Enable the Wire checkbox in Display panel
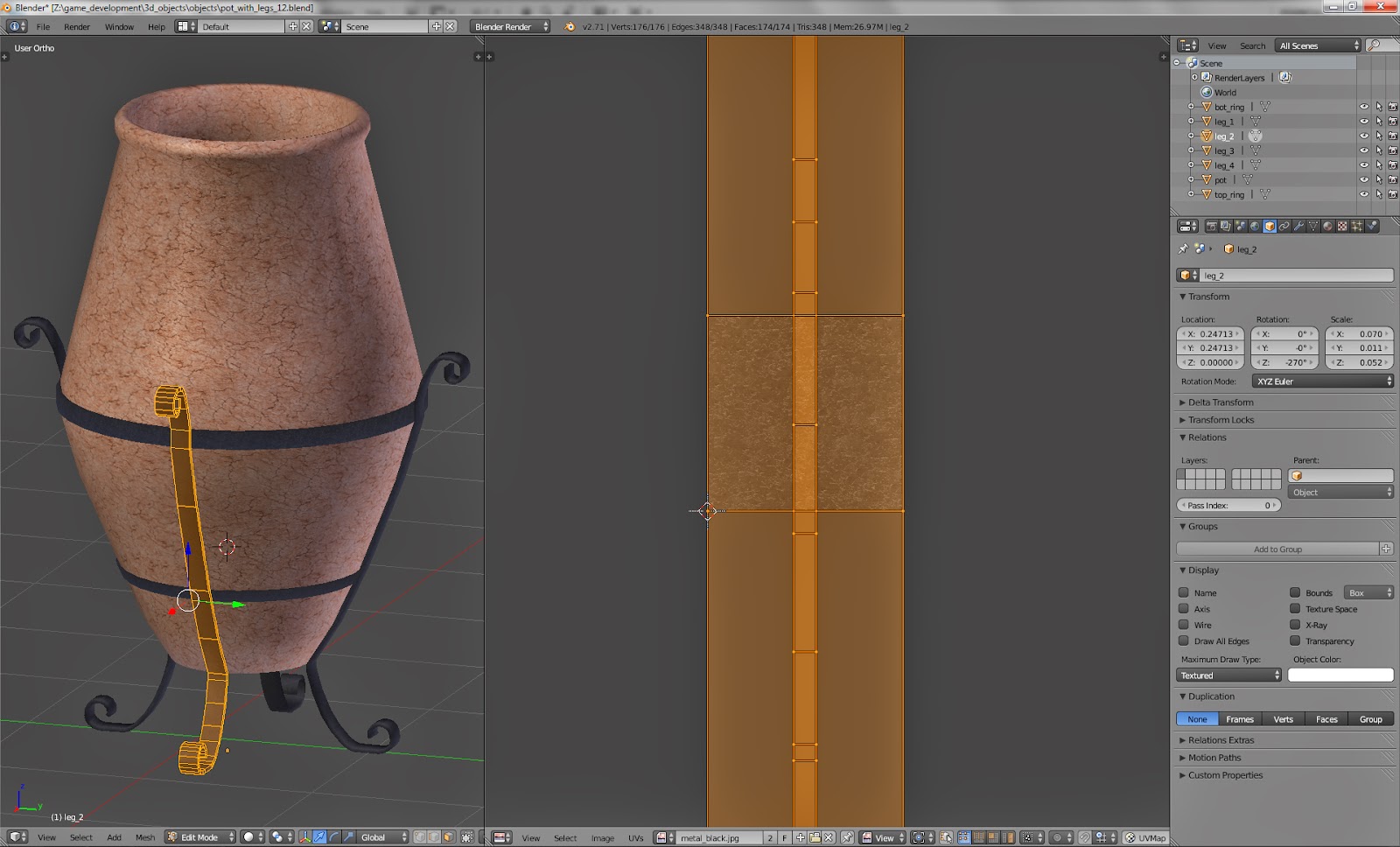The height and width of the screenshot is (847, 1400). point(1186,625)
